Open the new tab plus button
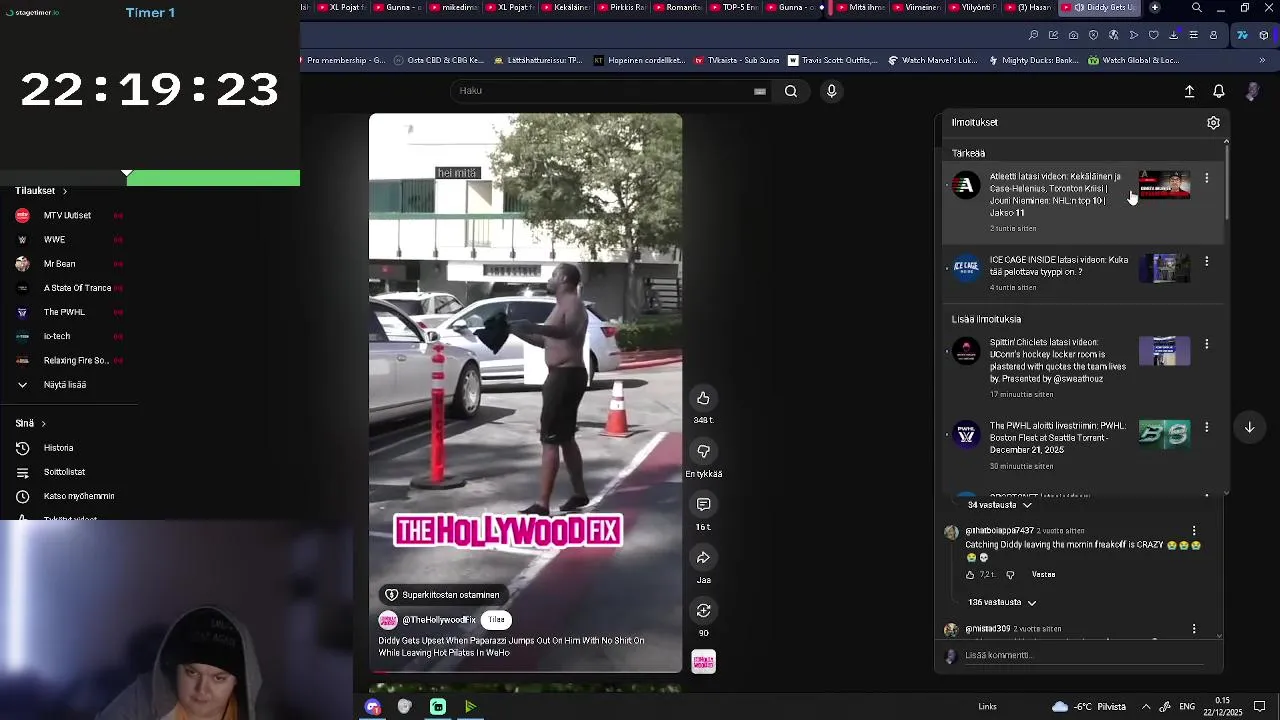Image resolution: width=1280 pixels, height=720 pixels. click(1154, 7)
